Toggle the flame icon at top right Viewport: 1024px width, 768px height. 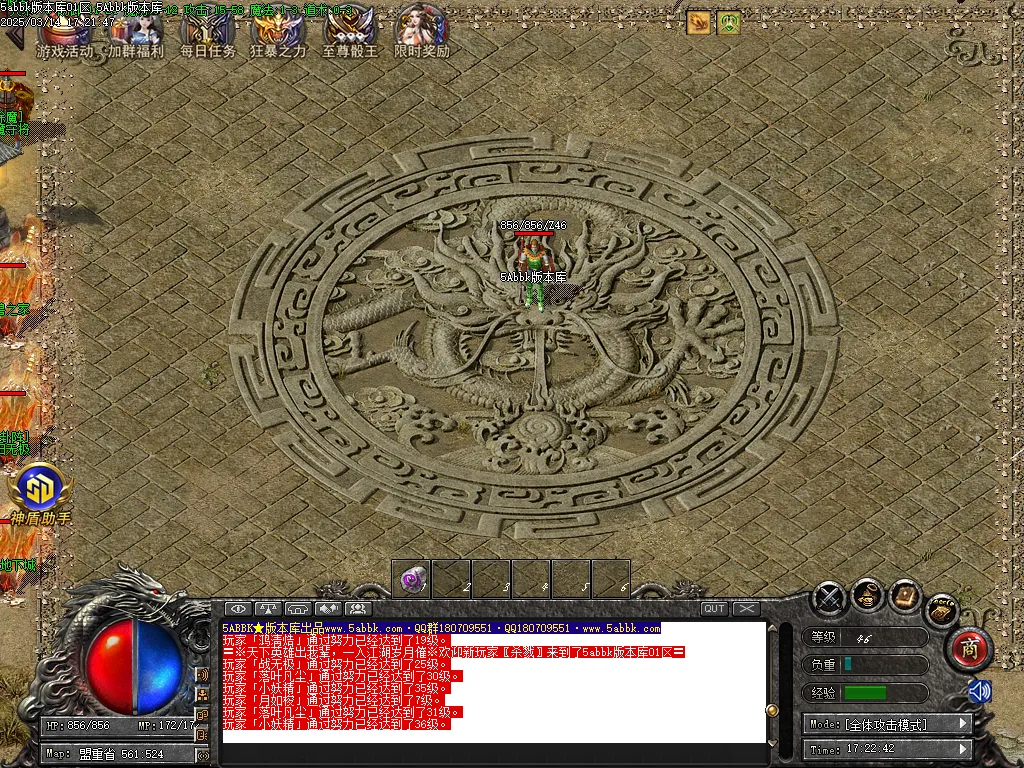[x=698, y=22]
